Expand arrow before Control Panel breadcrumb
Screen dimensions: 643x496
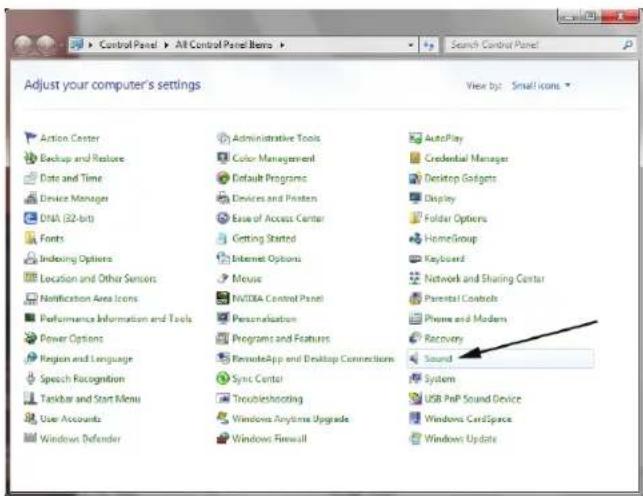(91, 45)
